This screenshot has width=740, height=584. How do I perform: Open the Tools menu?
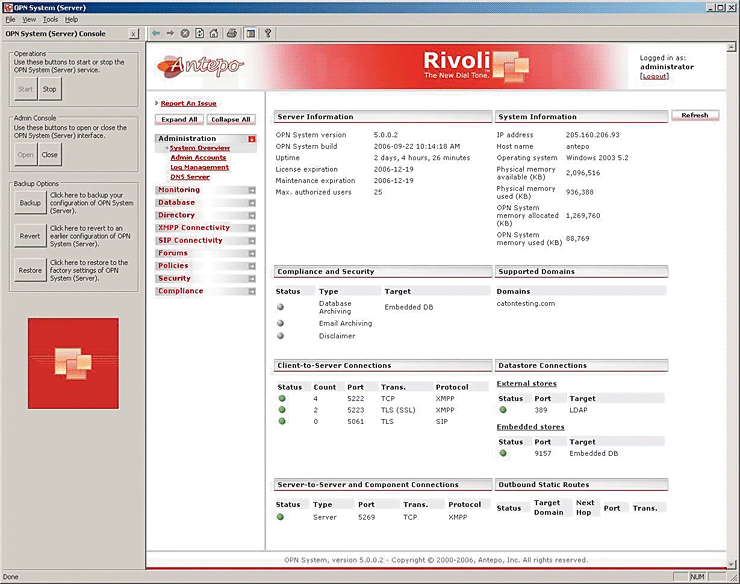[50, 19]
